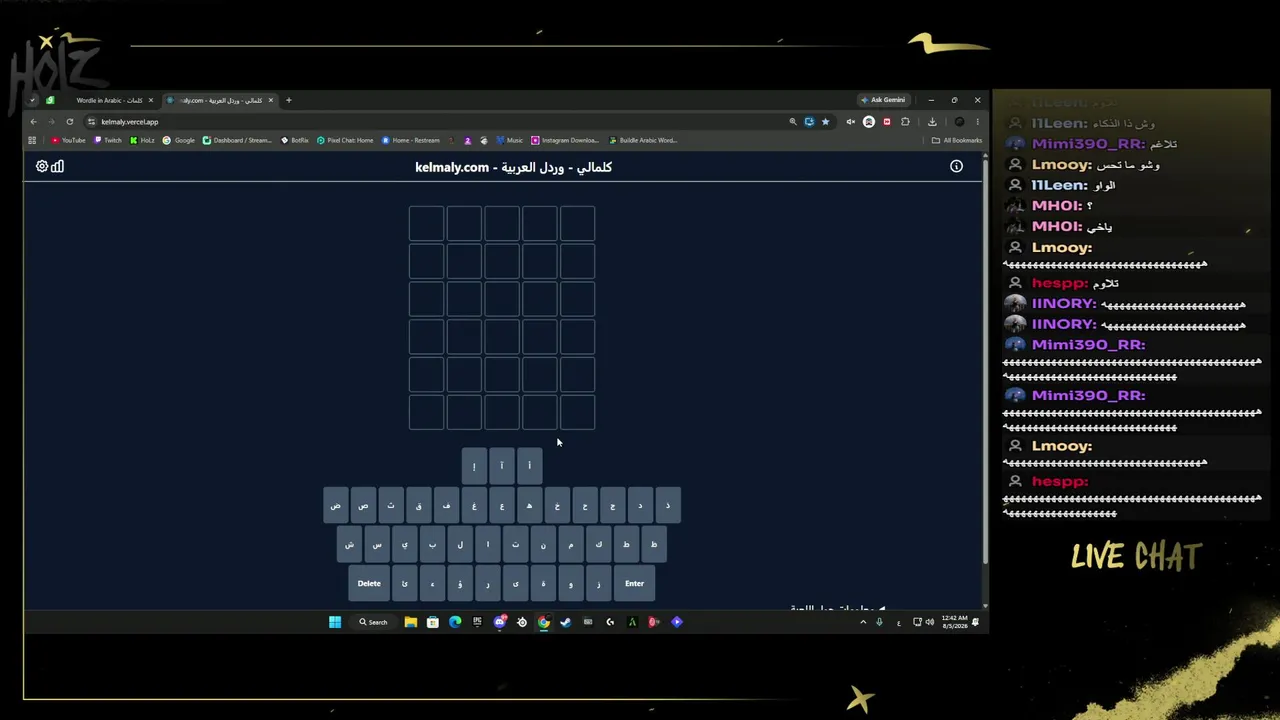Open the YouTube bookmark

[69, 140]
